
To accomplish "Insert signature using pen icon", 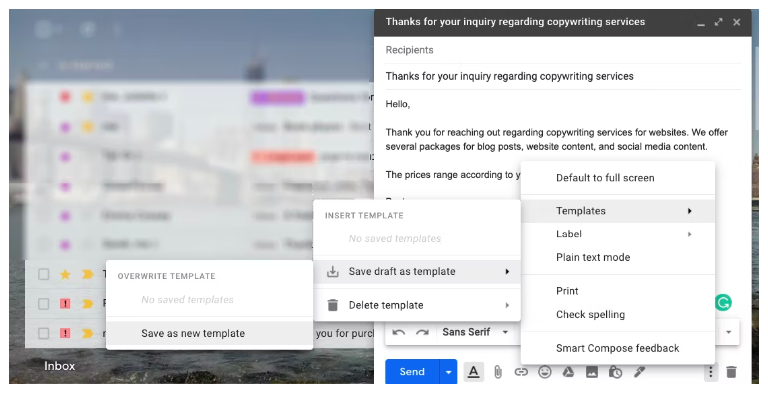I will coord(639,372).
